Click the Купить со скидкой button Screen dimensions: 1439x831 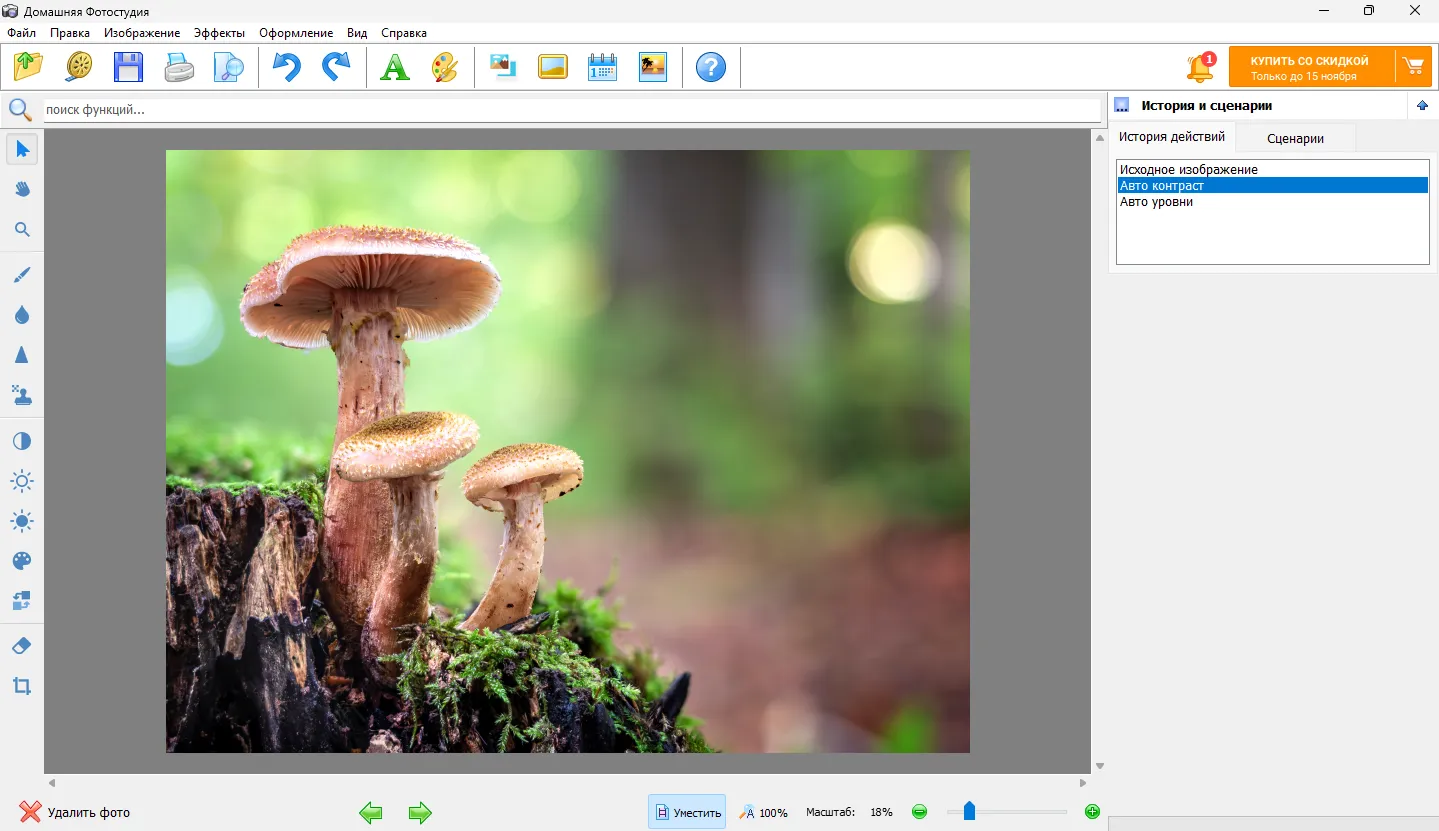point(1309,67)
